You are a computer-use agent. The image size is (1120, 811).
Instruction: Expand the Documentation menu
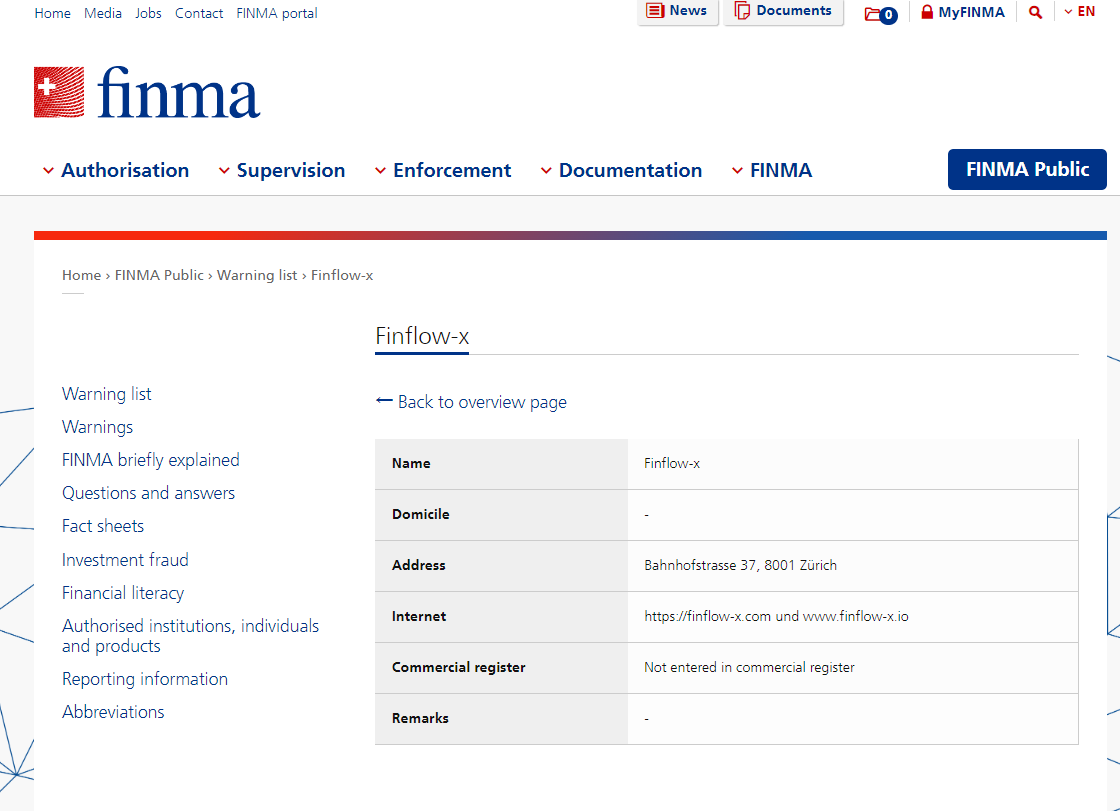(x=621, y=170)
